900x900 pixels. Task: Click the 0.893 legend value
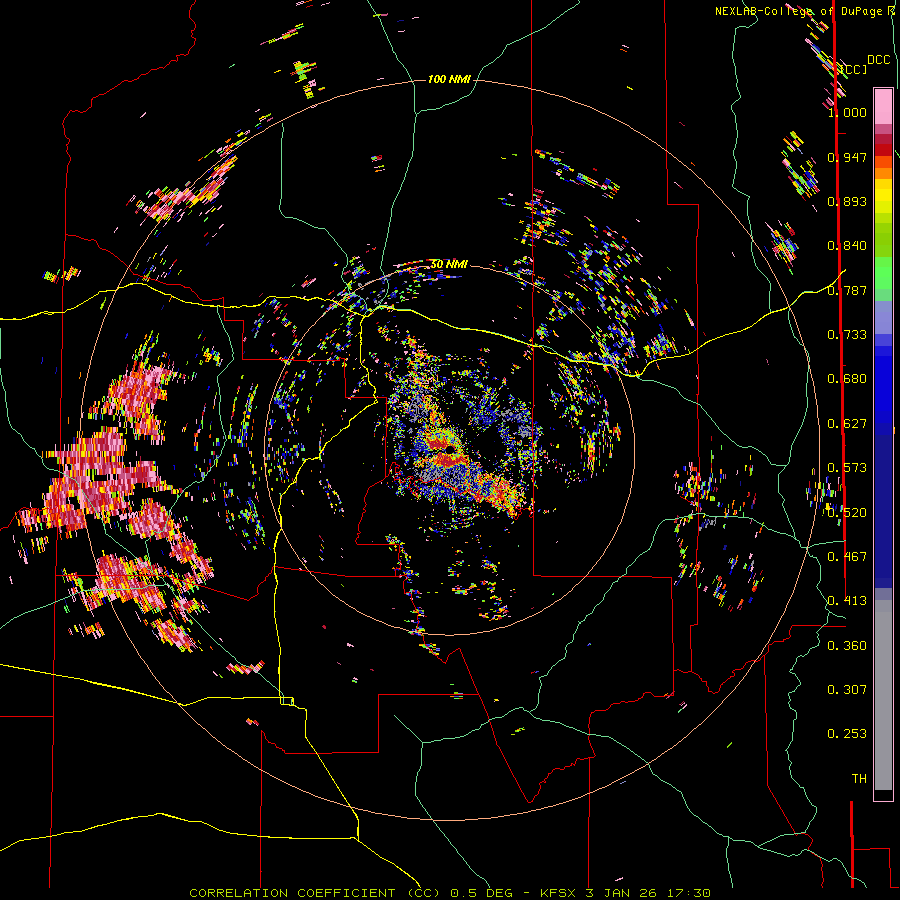(x=847, y=201)
